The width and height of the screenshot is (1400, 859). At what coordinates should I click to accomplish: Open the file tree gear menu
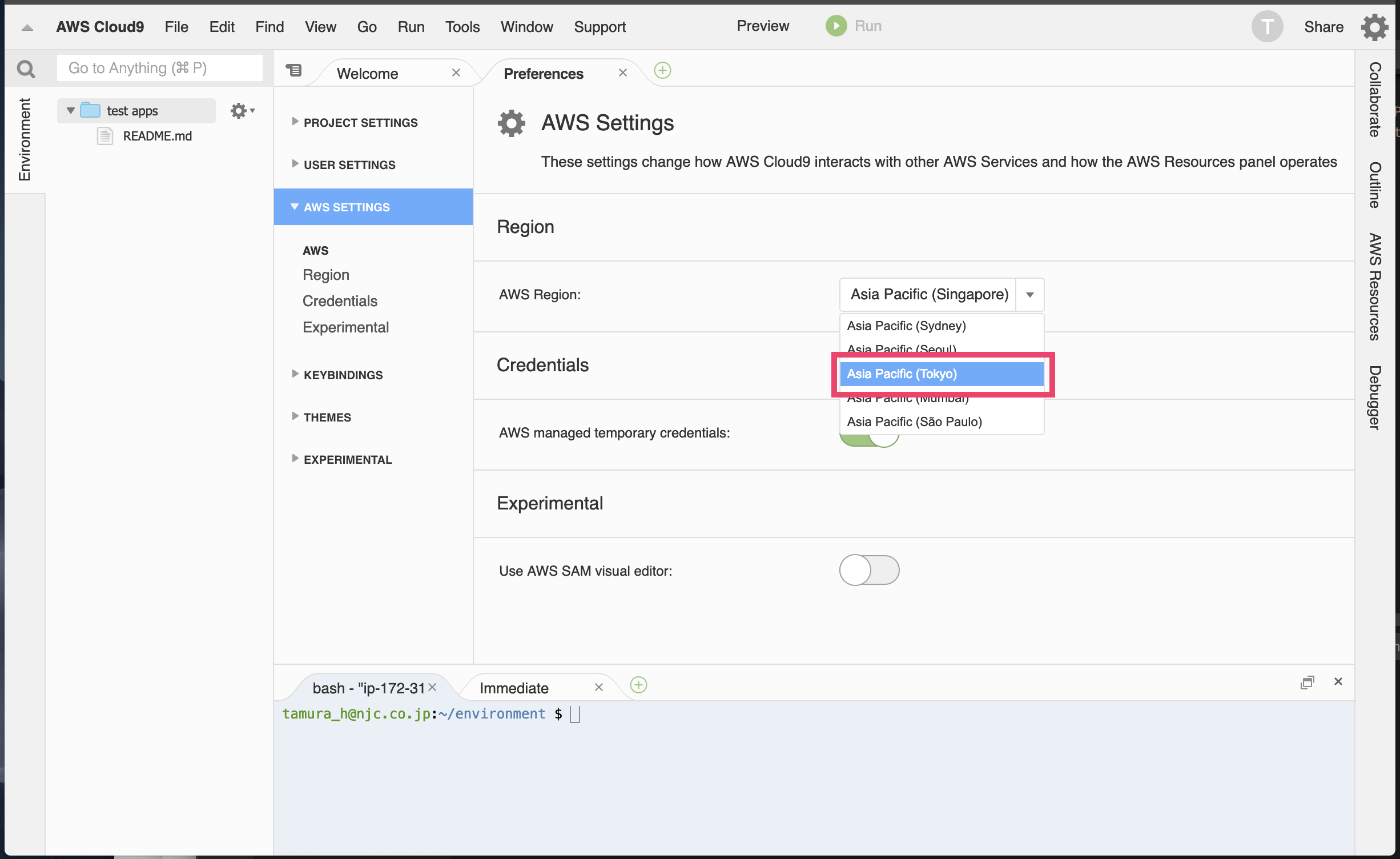239,110
